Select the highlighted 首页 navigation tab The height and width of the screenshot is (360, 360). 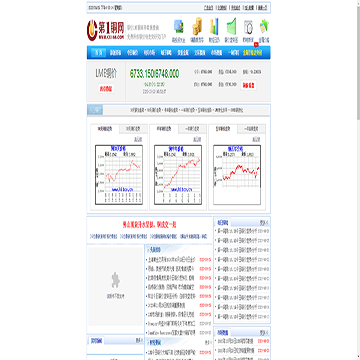pyautogui.click(x=98, y=53)
